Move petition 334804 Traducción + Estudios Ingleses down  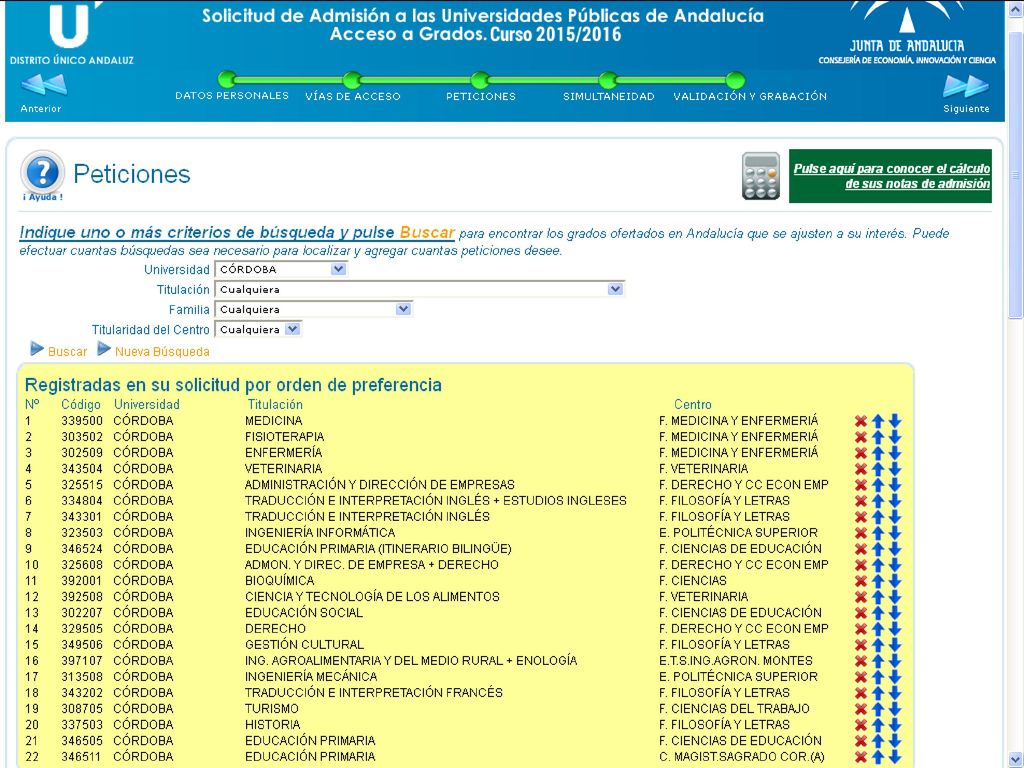(895, 501)
